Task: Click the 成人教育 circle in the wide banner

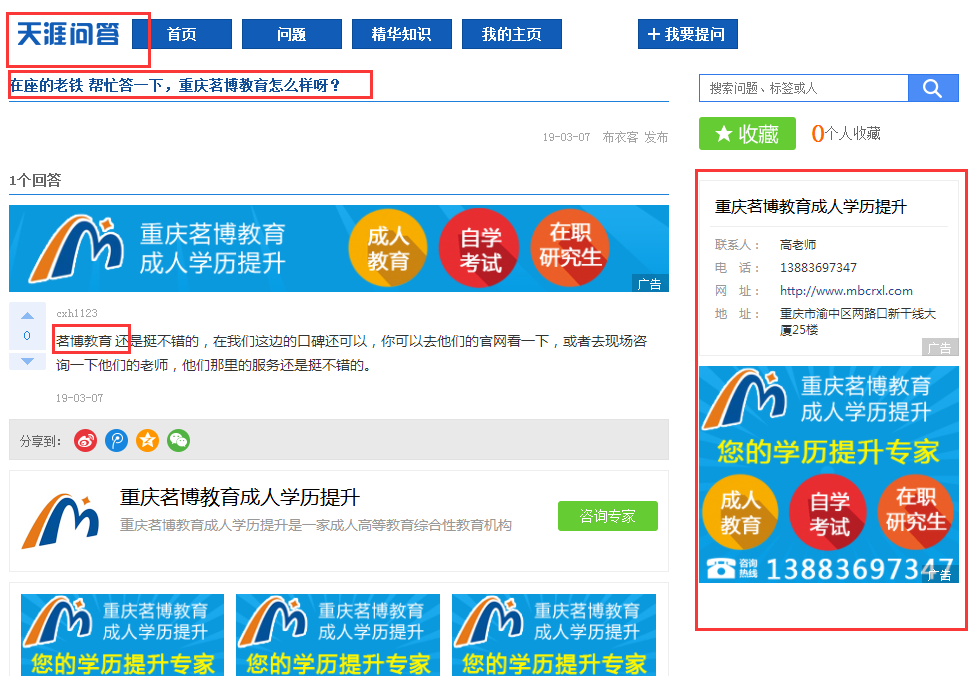Action: 388,248
